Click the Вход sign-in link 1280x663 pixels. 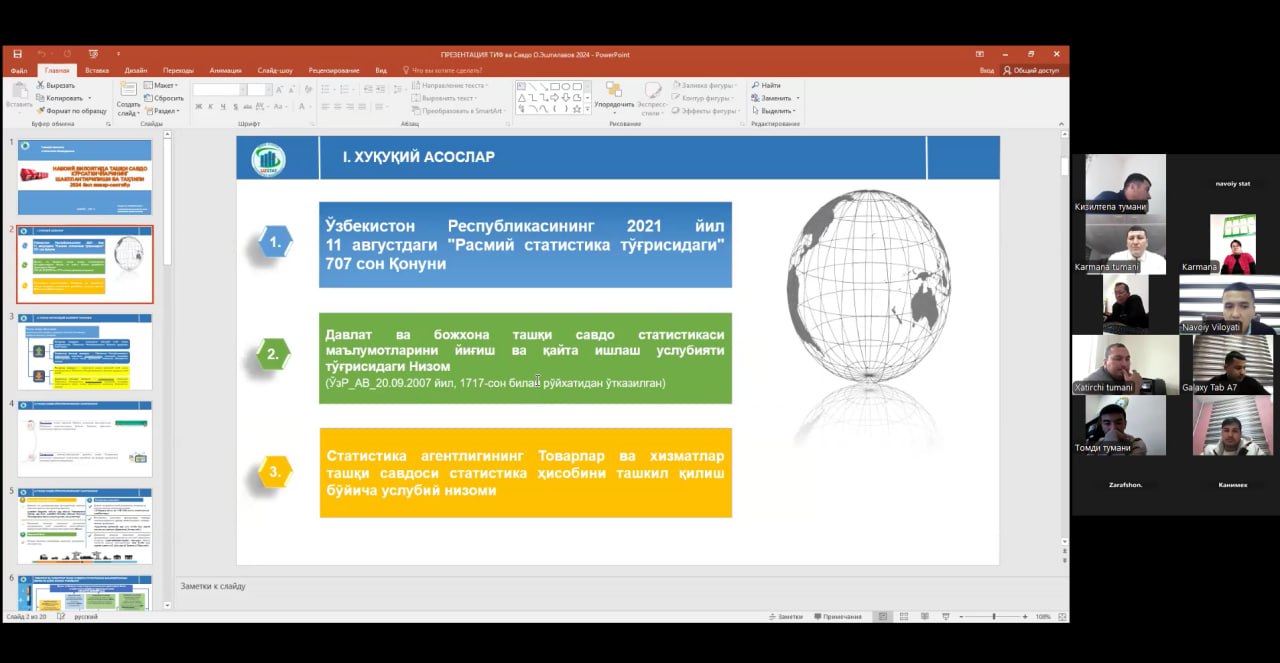pyautogui.click(x=987, y=71)
